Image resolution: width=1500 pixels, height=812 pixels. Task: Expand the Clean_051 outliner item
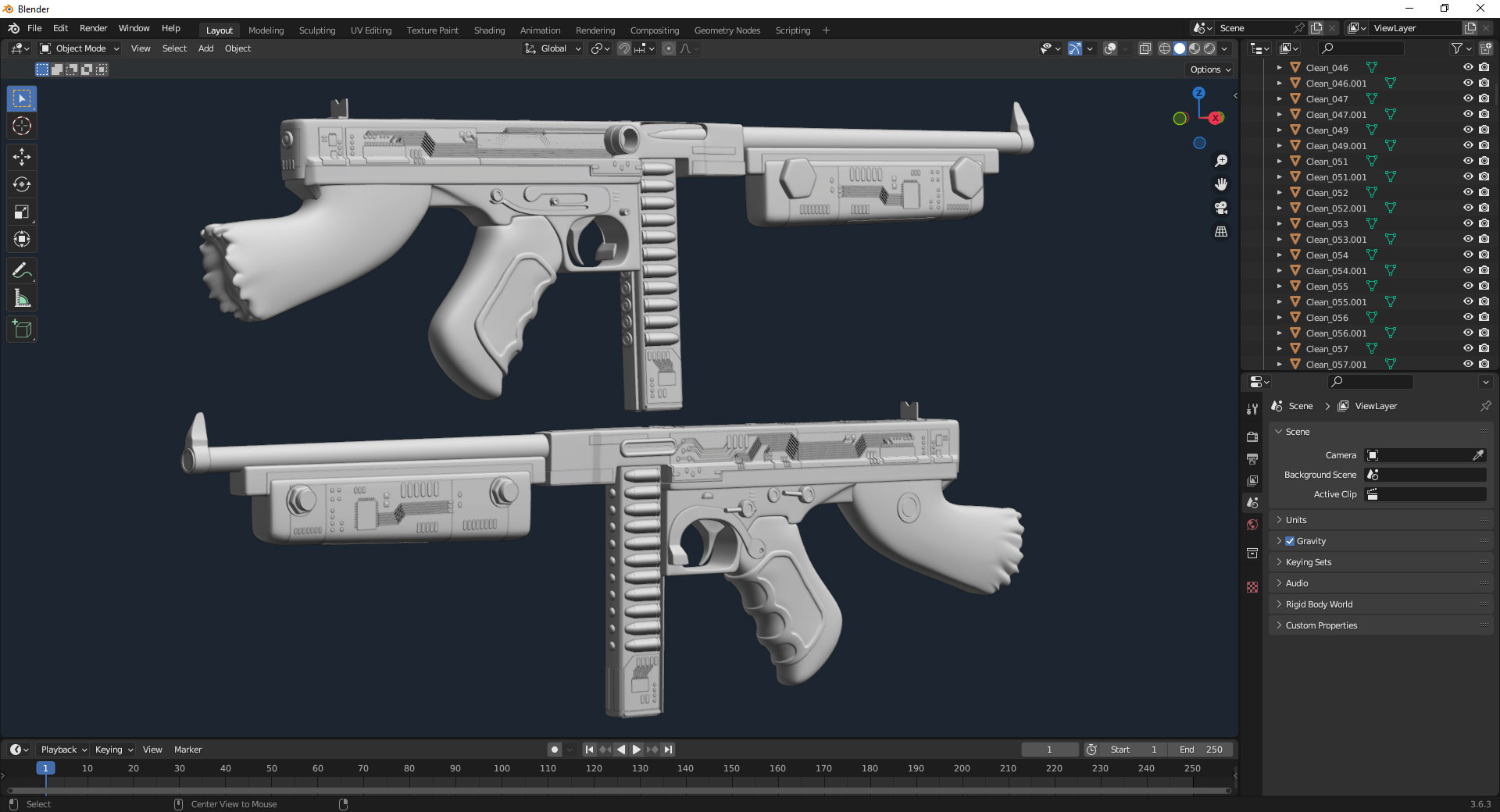pos(1279,161)
